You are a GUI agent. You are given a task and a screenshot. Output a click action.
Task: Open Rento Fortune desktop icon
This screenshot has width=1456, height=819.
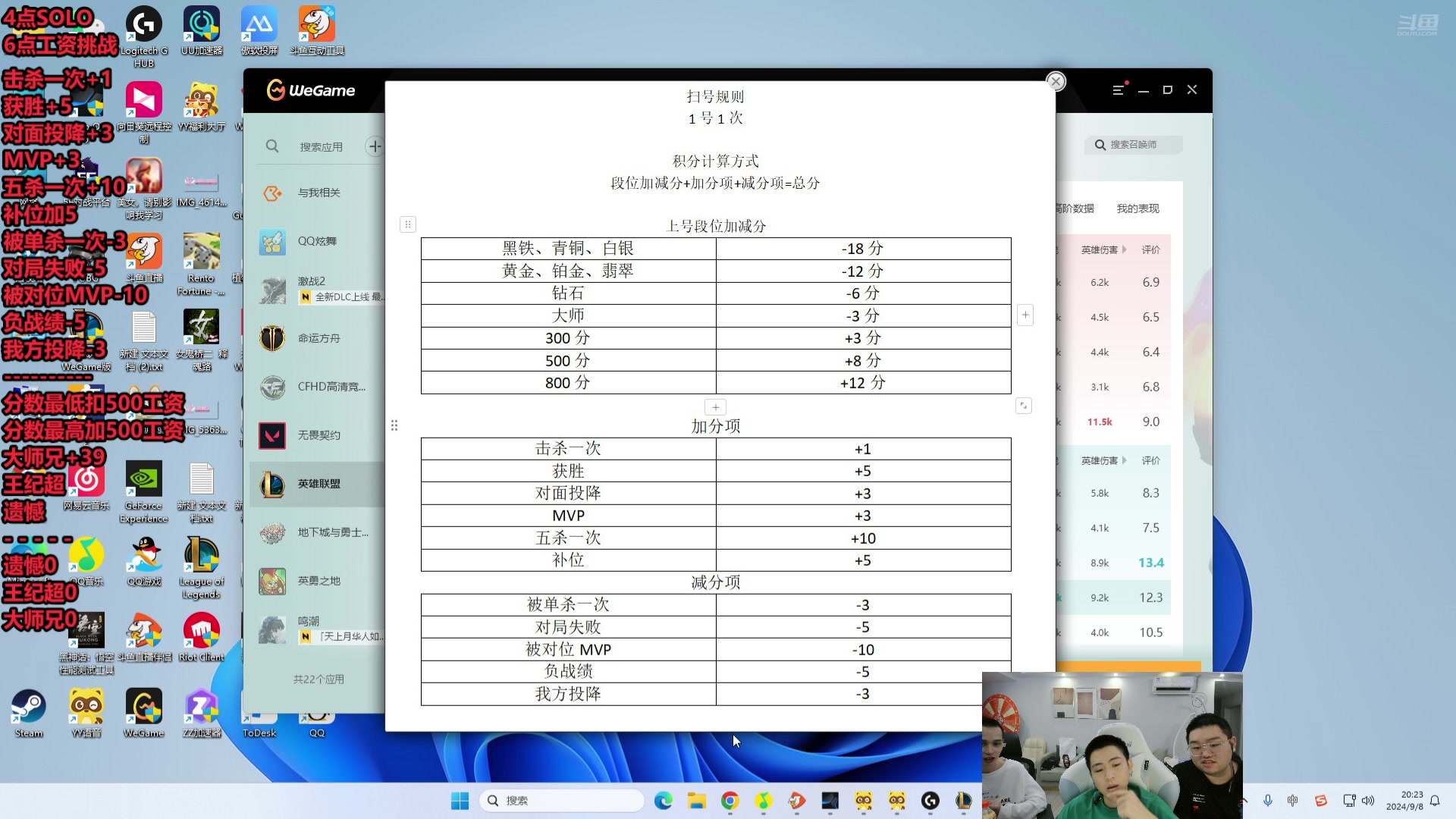(202, 264)
